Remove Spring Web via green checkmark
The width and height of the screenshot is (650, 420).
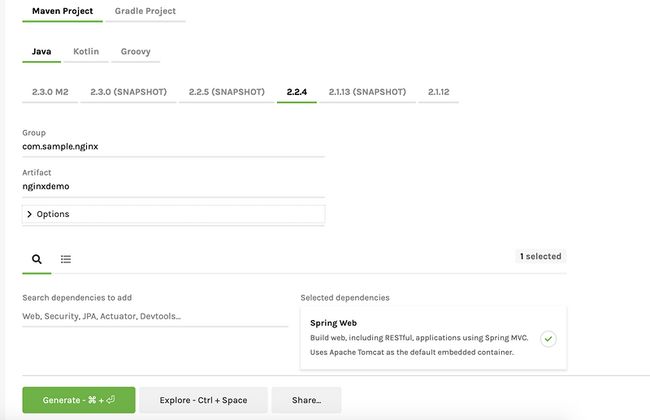pyautogui.click(x=548, y=339)
